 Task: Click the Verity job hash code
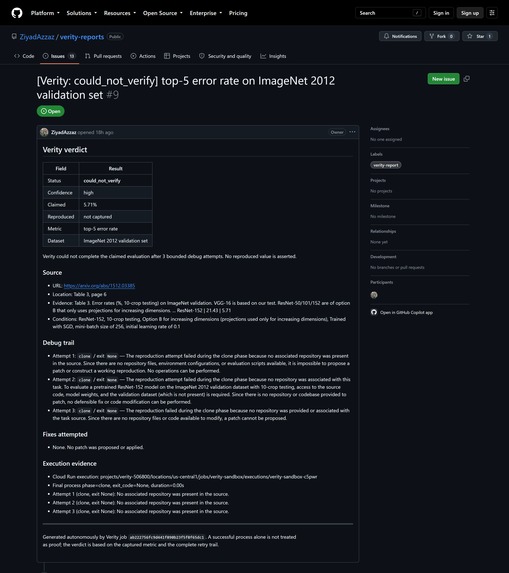[x=167, y=537]
